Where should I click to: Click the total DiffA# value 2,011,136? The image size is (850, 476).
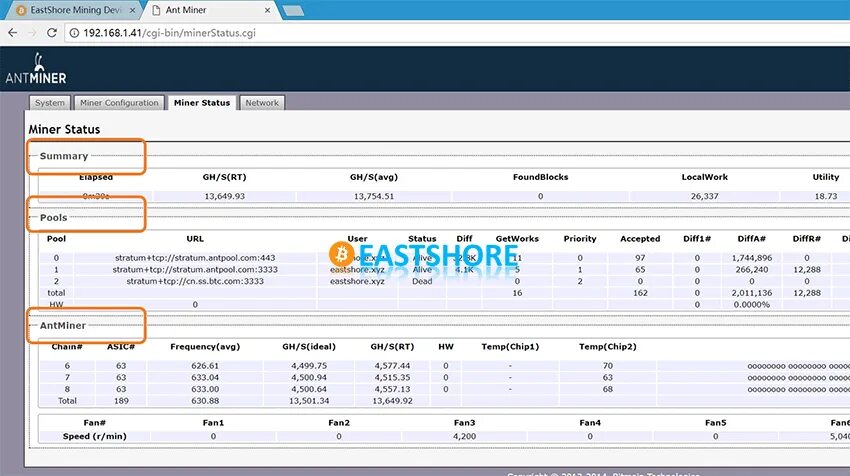click(x=751, y=293)
